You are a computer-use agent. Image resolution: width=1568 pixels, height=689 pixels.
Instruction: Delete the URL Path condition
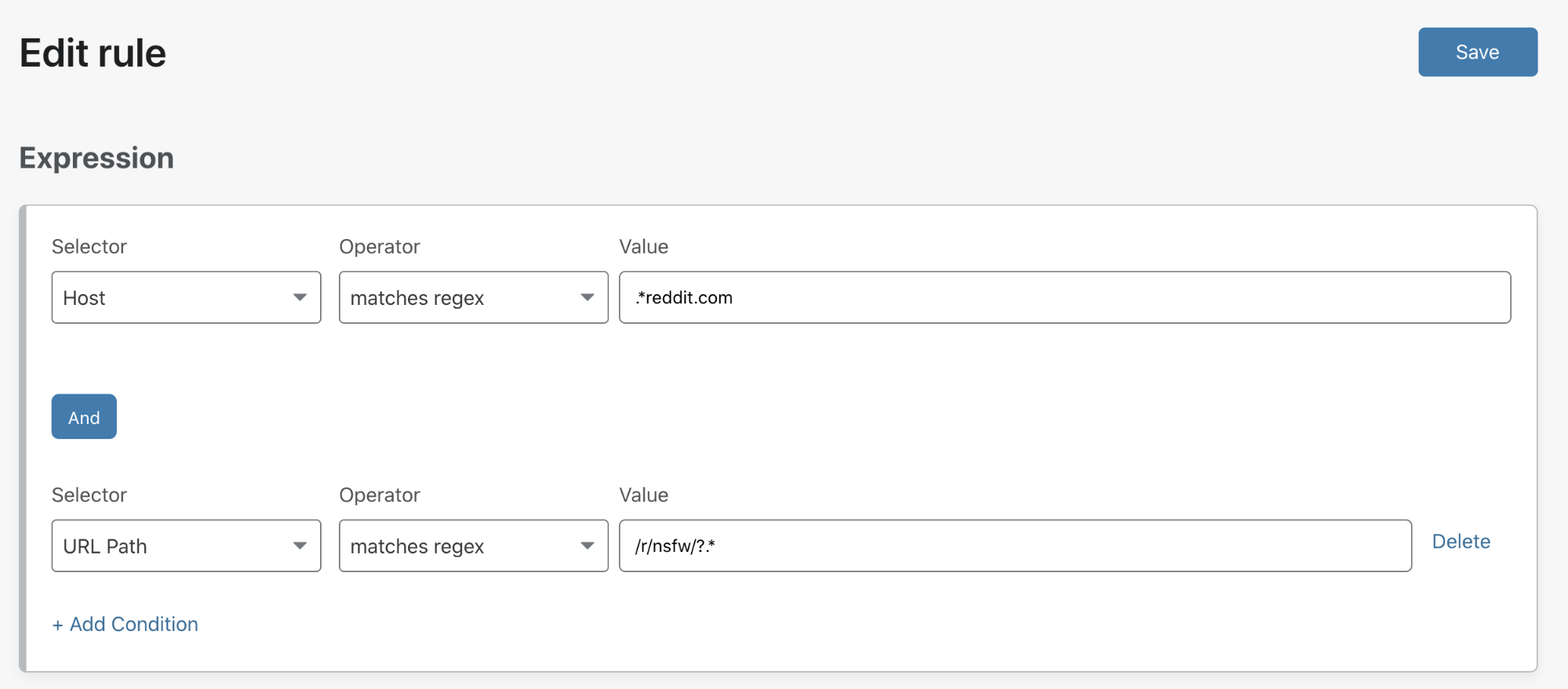click(1461, 542)
